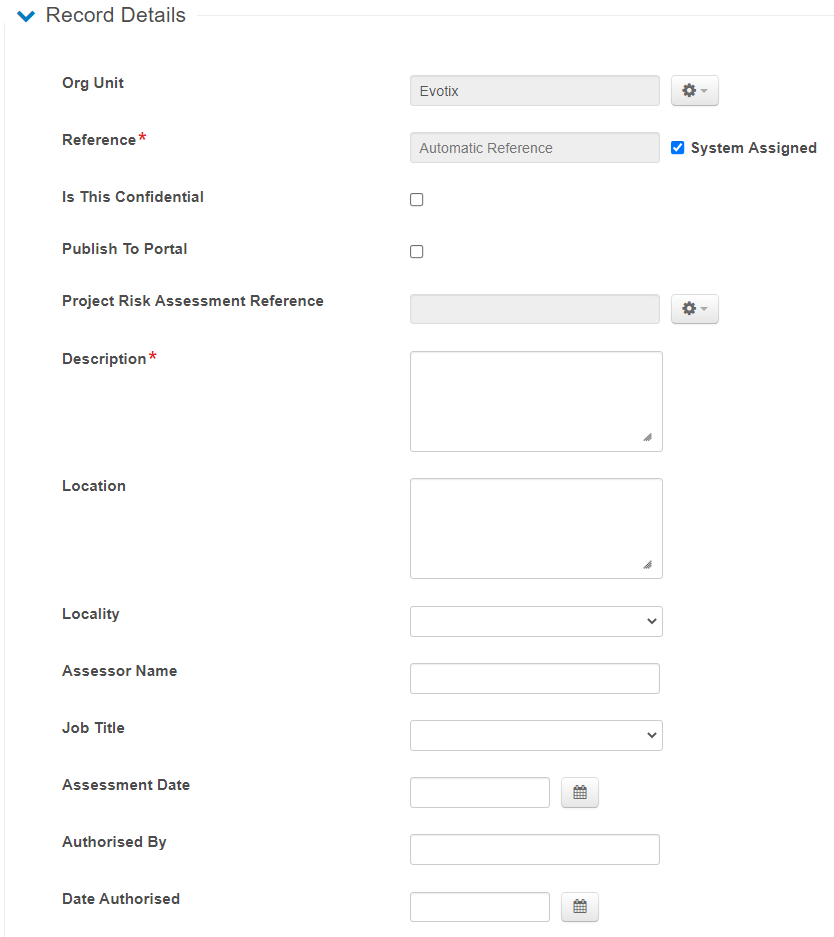This screenshot has width=834, height=937.
Task: Click the Automatic Reference field
Action: click(535, 148)
